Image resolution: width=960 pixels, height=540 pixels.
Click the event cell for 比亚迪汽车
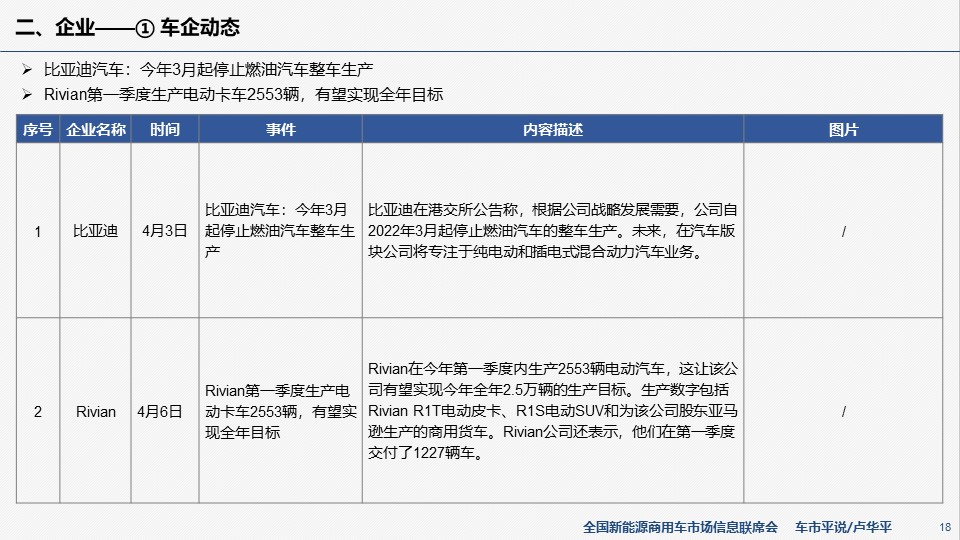click(x=280, y=231)
